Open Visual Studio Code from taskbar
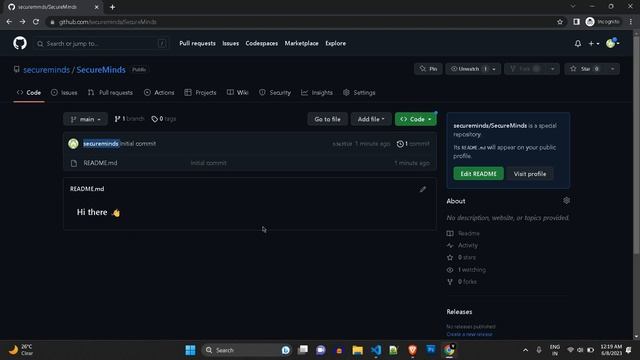Viewport: 640px width, 360px height. click(x=376, y=350)
